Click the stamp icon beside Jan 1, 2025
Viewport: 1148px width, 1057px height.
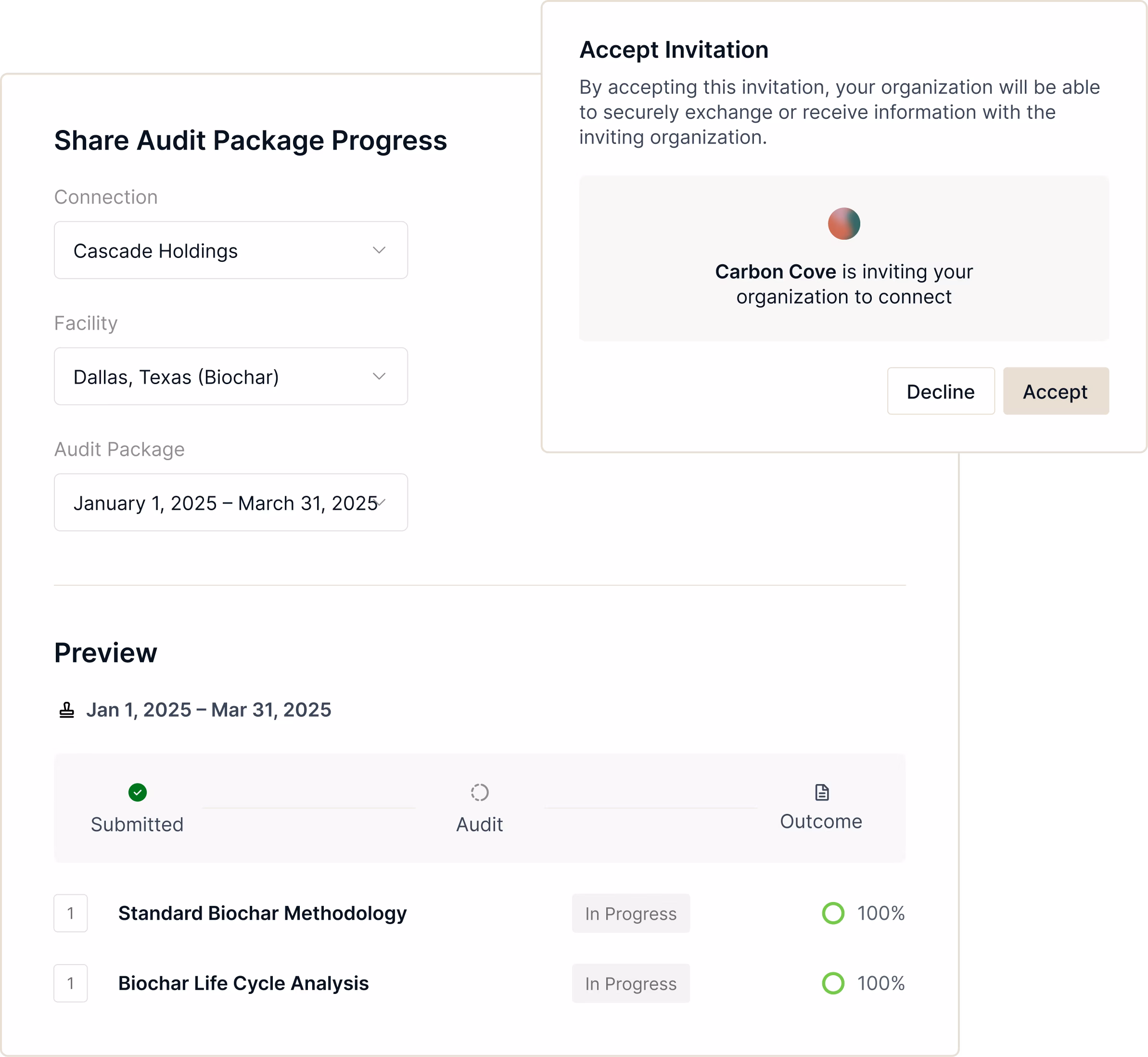click(67, 710)
